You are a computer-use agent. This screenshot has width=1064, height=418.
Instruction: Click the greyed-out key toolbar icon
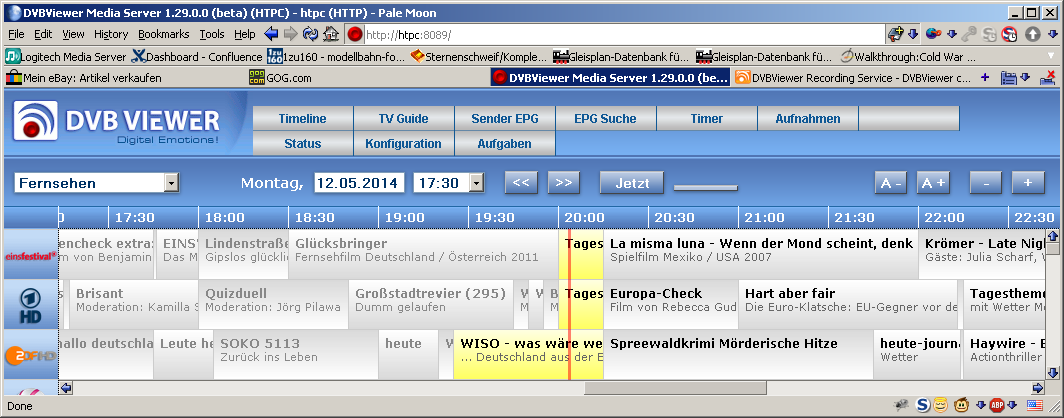click(970, 34)
